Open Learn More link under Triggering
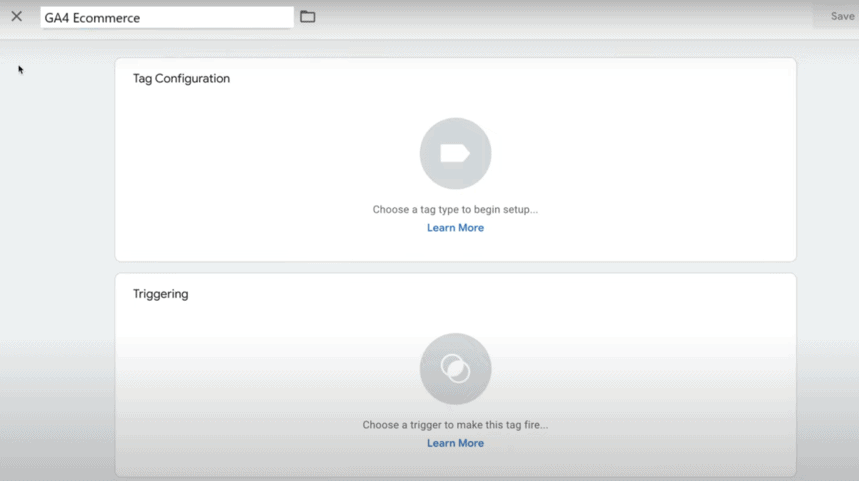The image size is (859, 481). click(455, 443)
